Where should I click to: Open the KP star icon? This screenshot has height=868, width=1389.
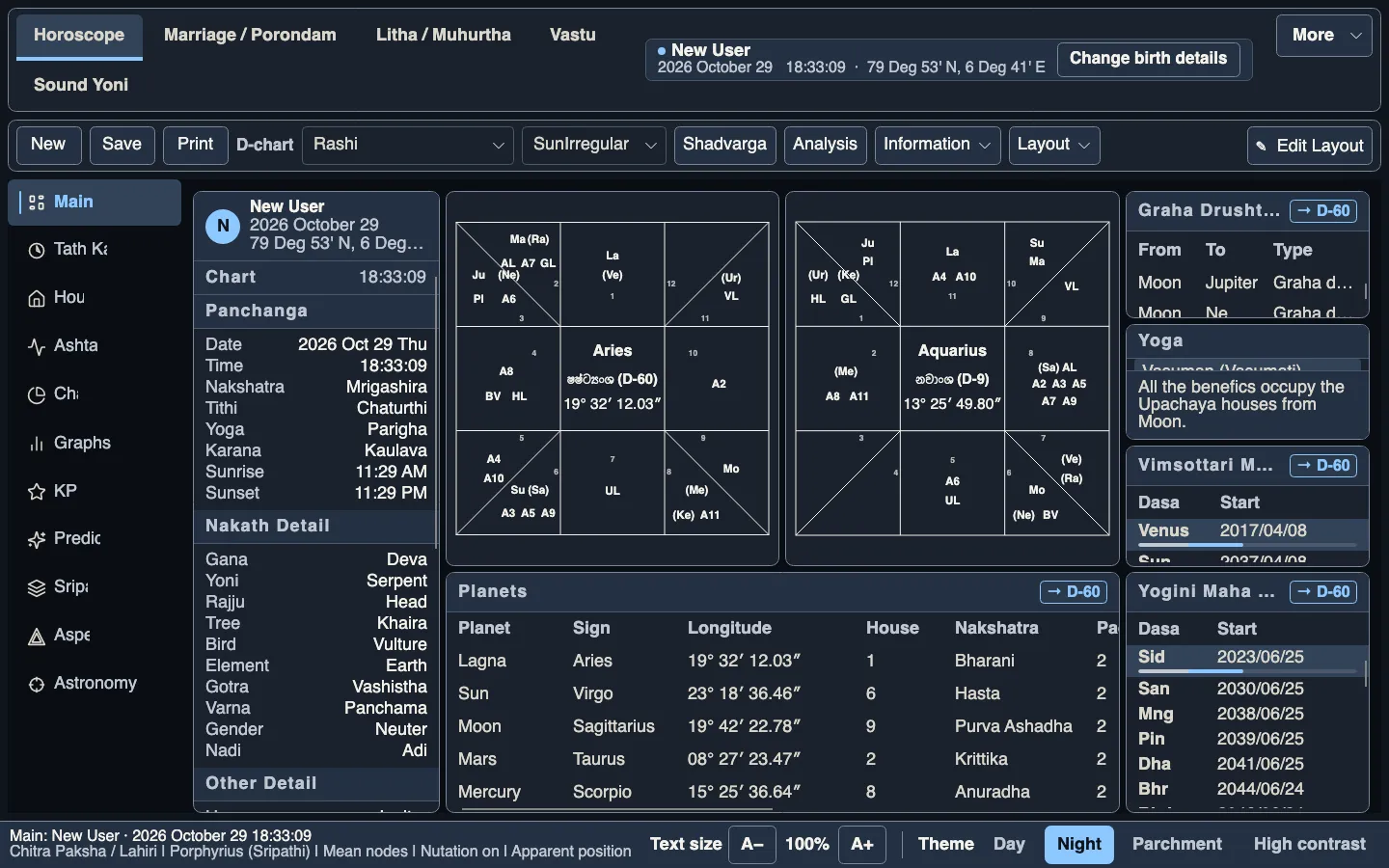pyautogui.click(x=37, y=492)
